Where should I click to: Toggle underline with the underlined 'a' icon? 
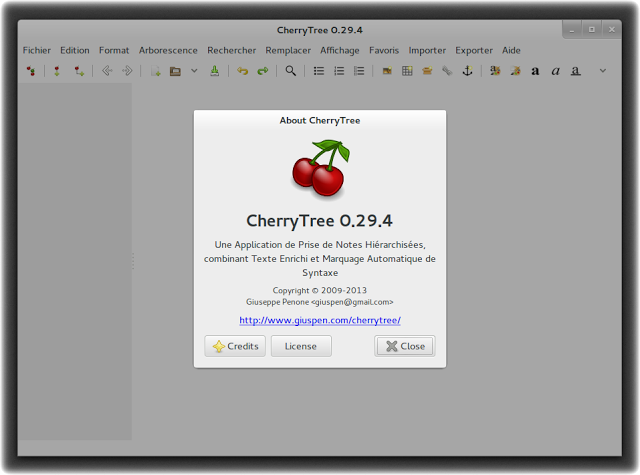576,71
